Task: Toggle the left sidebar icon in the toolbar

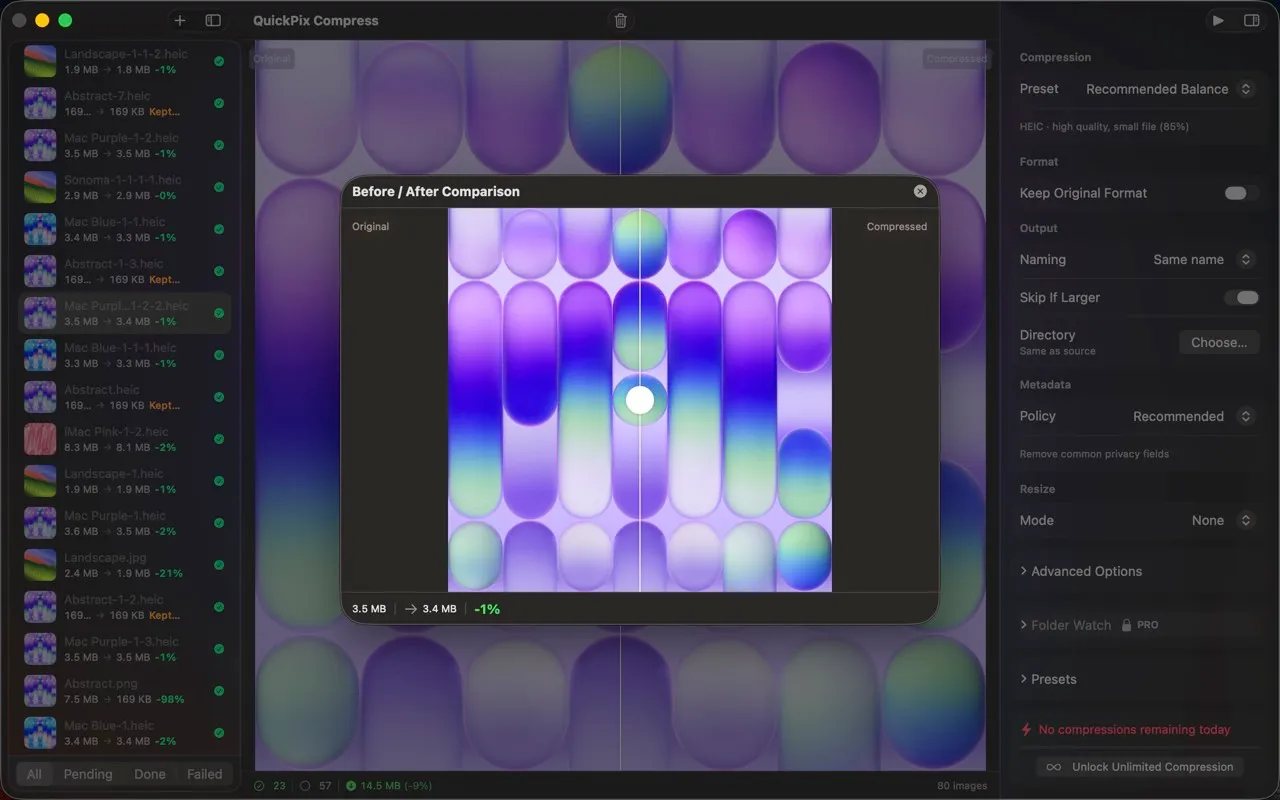Action: tap(213, 20)
